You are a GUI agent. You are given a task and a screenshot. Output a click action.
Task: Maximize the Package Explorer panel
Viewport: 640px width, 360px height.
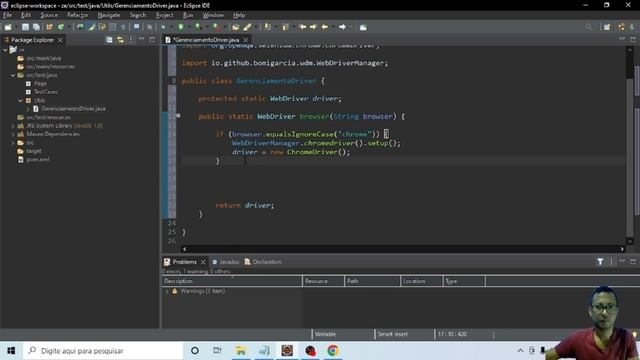coord(152,40)
